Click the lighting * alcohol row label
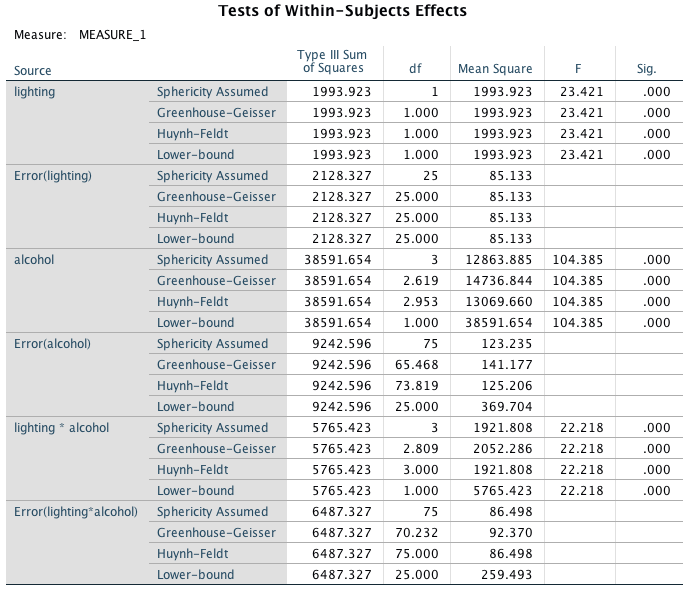Screen dimensions: 695x593 coord(62,428)
